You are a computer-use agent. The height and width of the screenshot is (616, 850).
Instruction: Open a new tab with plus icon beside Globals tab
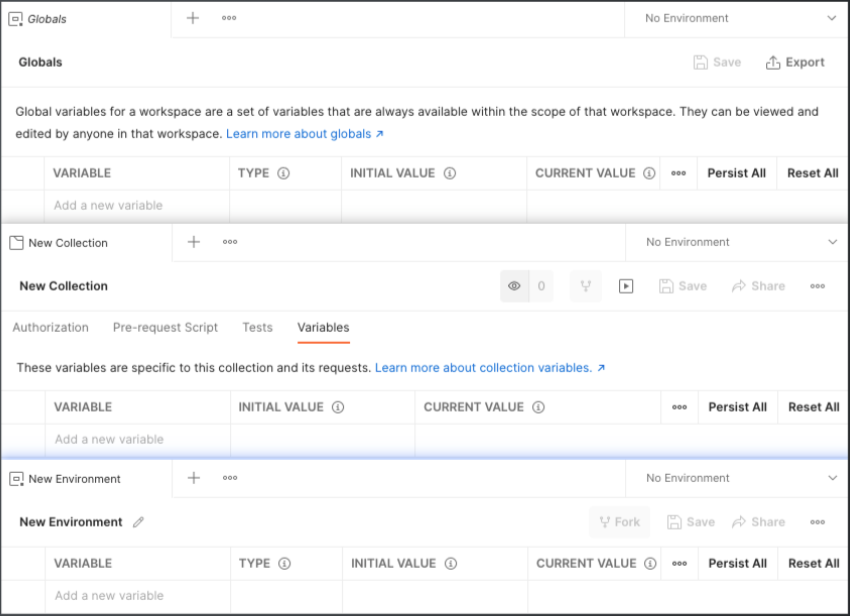pyautogui.click(x=193, y=18)
